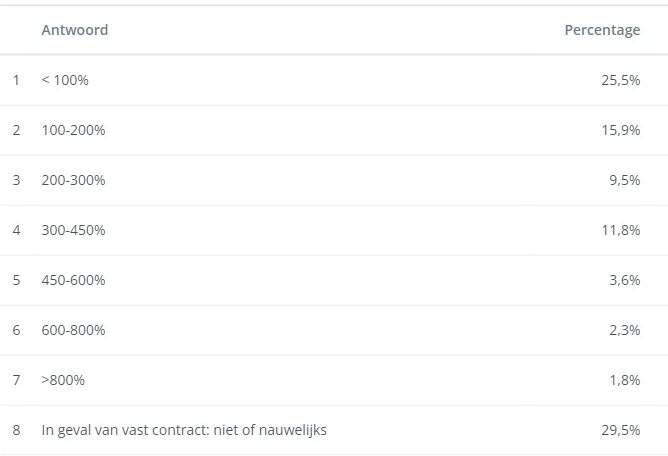This screenshot has height=456, width=668.
Task: Click the '450-600%' answer row
Action: pyautogui.click(x=73, y=280)
